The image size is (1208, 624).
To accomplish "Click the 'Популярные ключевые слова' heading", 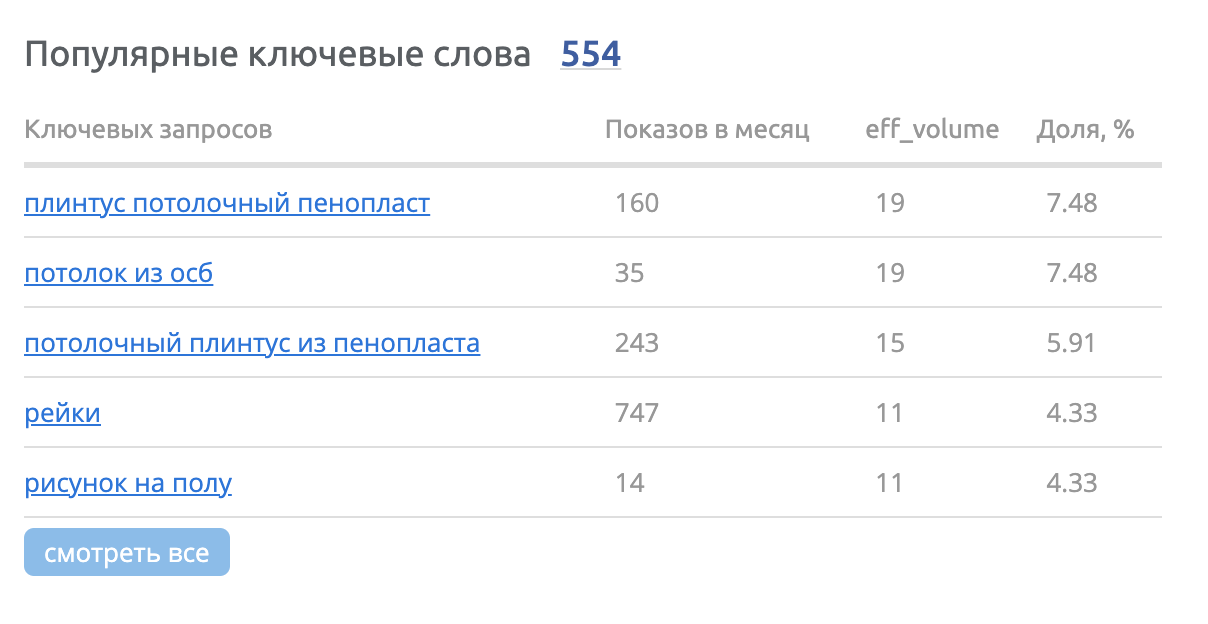I will [277, 55].
